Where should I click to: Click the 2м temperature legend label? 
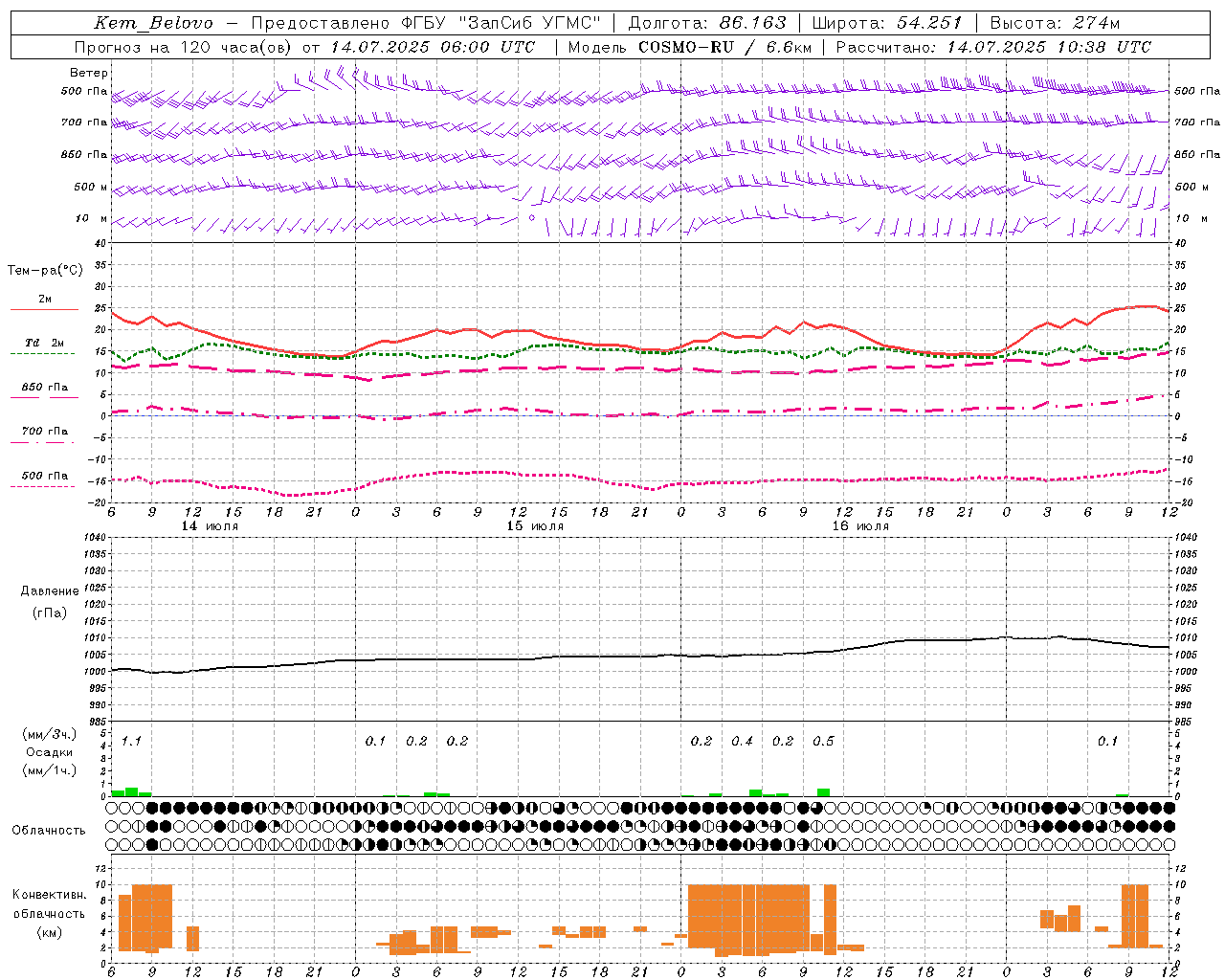pos(44,299)
